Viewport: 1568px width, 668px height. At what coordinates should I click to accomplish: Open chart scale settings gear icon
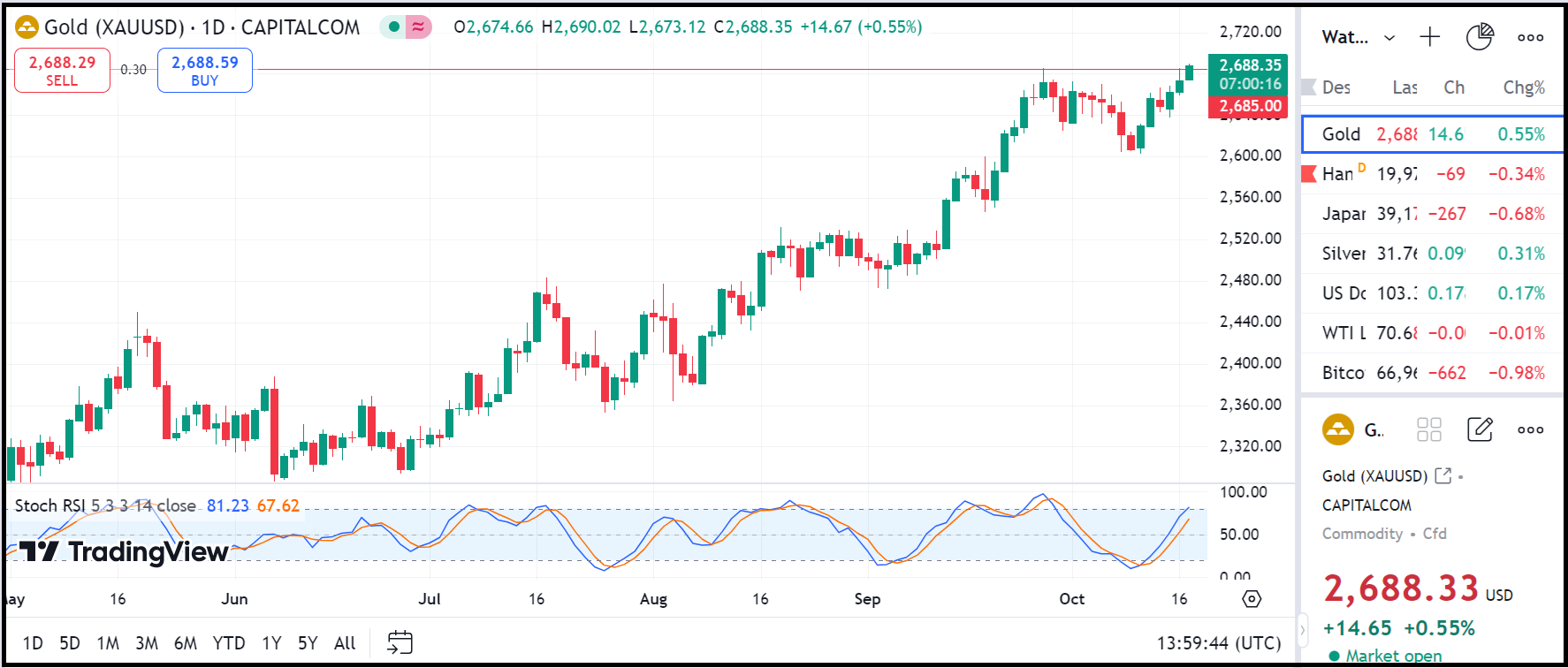1252,599
